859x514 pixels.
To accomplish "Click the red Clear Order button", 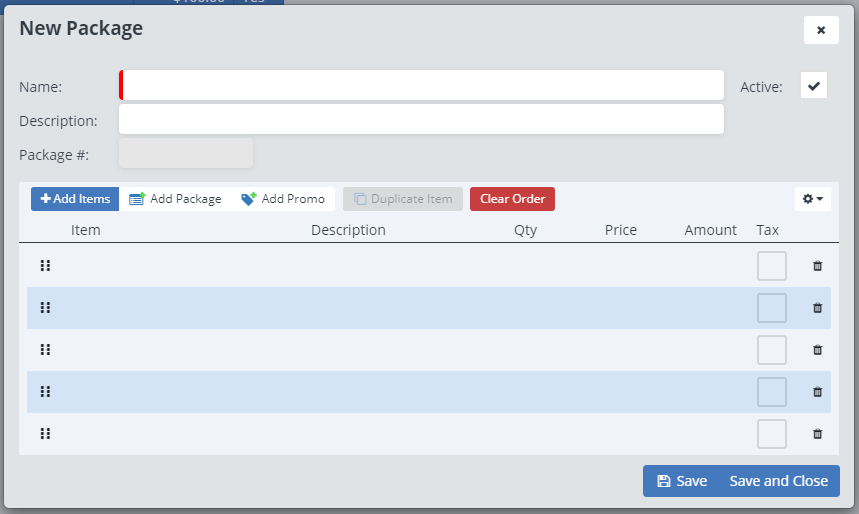I will (512, 199).
